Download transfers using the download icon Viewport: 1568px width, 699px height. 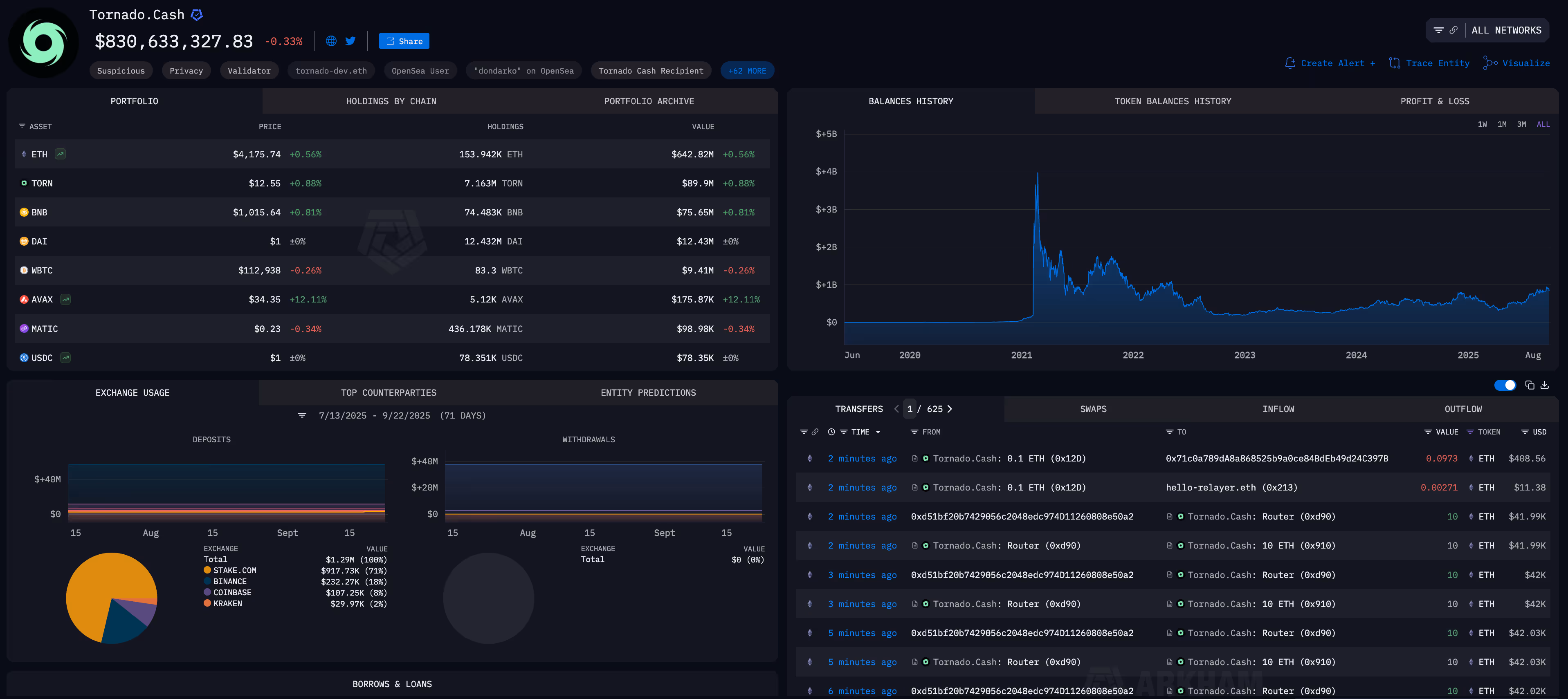click(x=1546, y=385)
